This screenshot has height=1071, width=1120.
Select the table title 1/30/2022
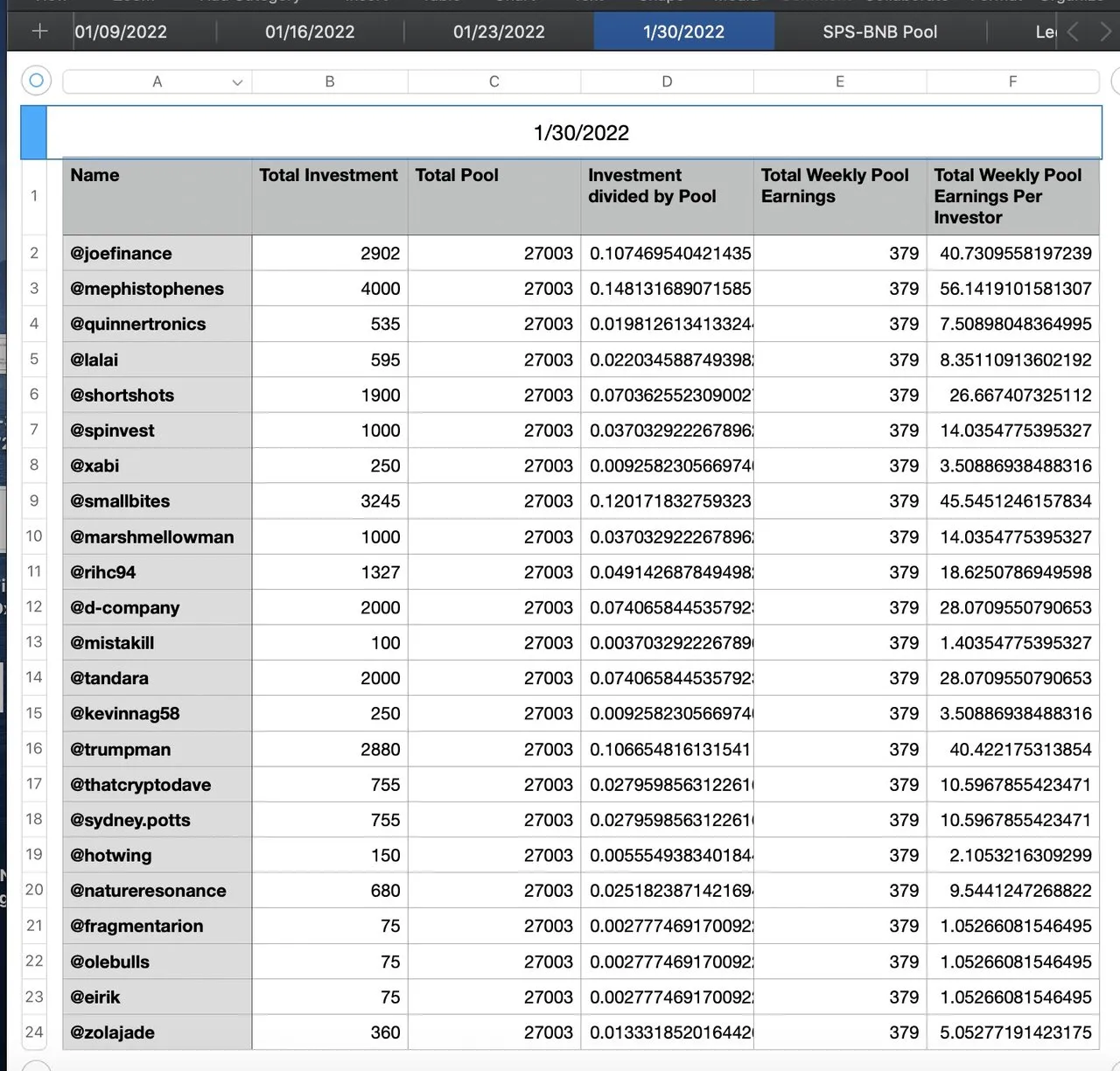coord(581,133)
